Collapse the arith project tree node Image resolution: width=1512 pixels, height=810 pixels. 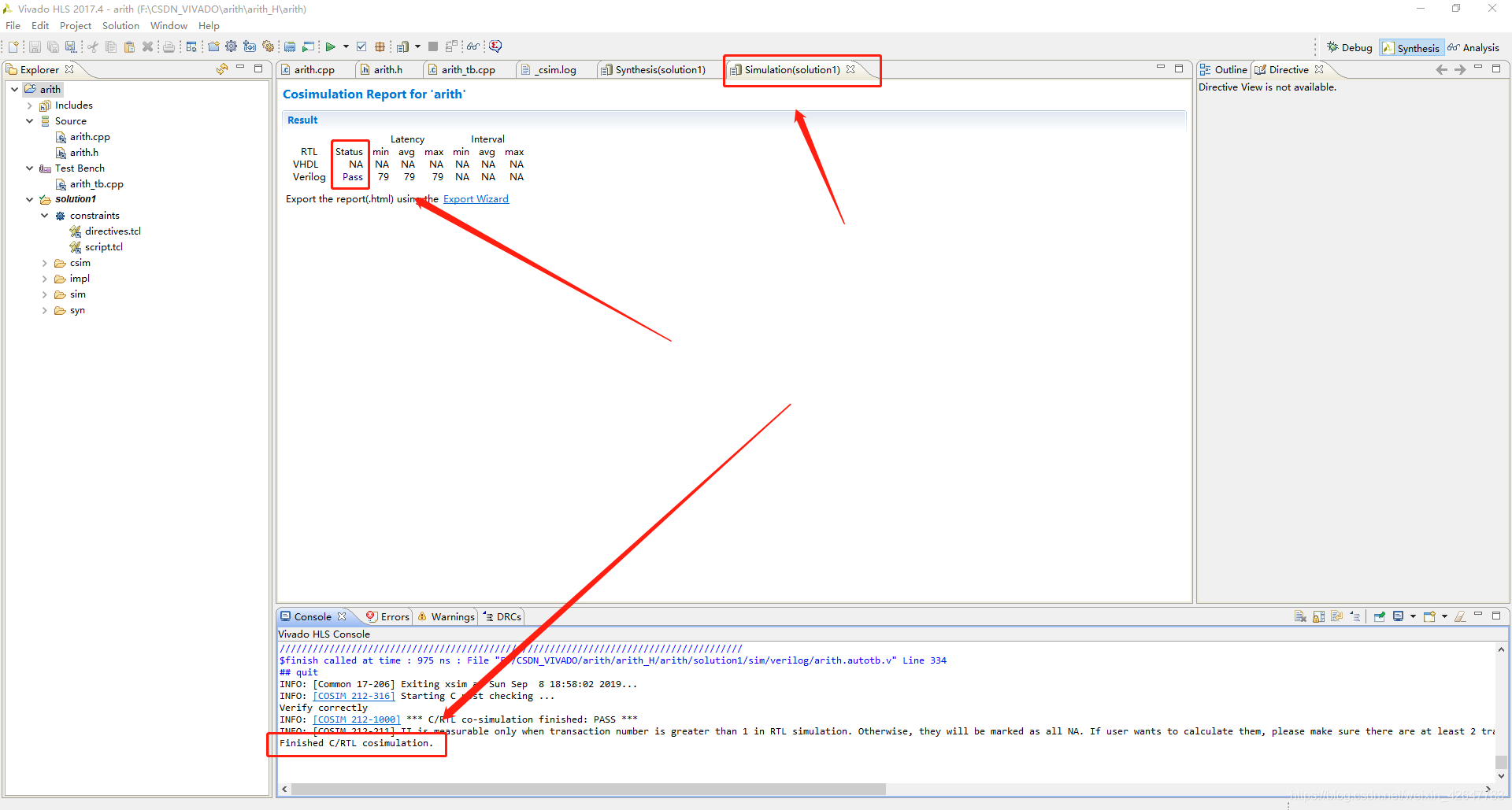coord(14,89)
